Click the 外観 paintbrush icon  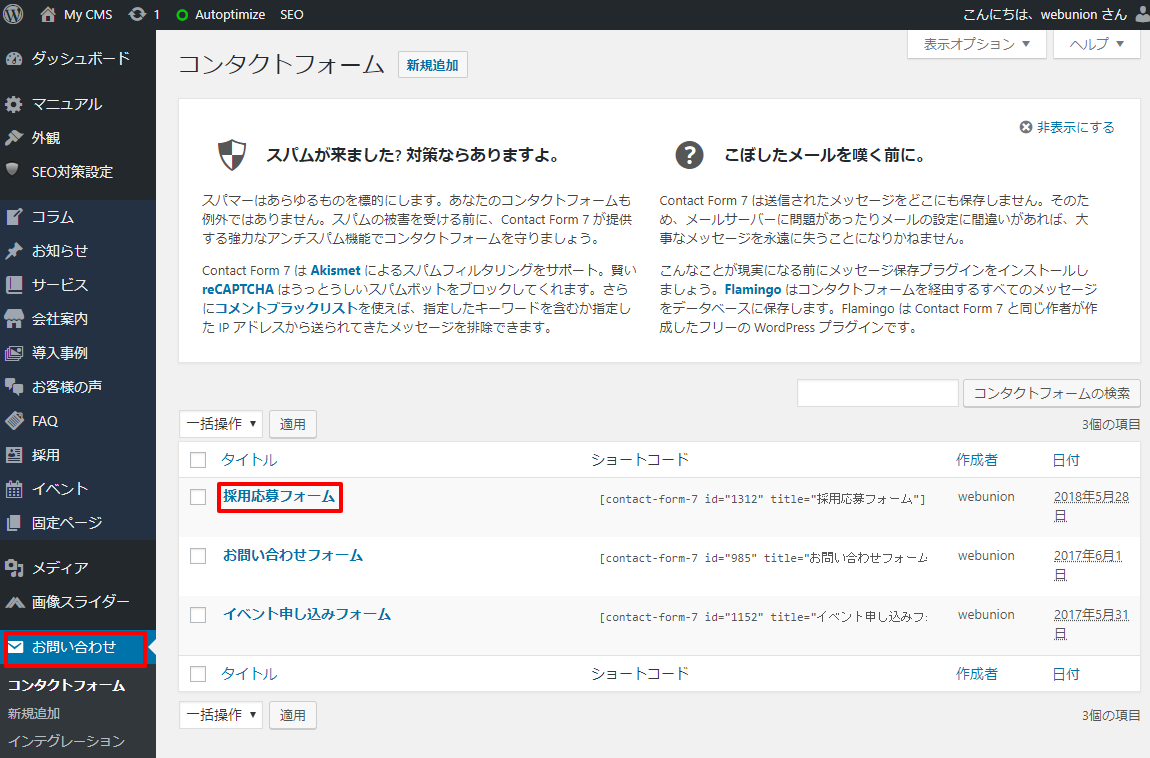coord(14,138)
